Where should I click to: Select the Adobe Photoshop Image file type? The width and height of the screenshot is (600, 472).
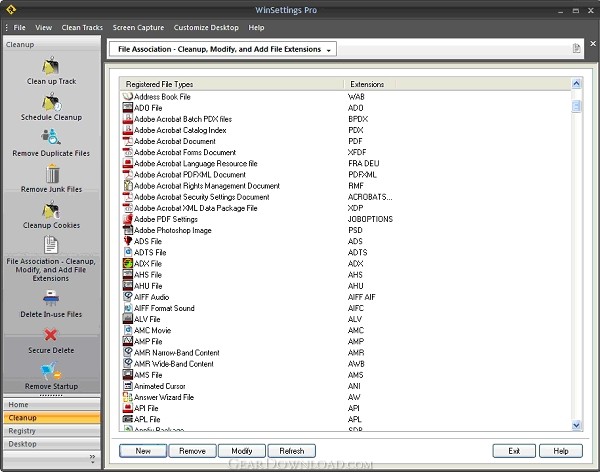[x=173, y=230]
